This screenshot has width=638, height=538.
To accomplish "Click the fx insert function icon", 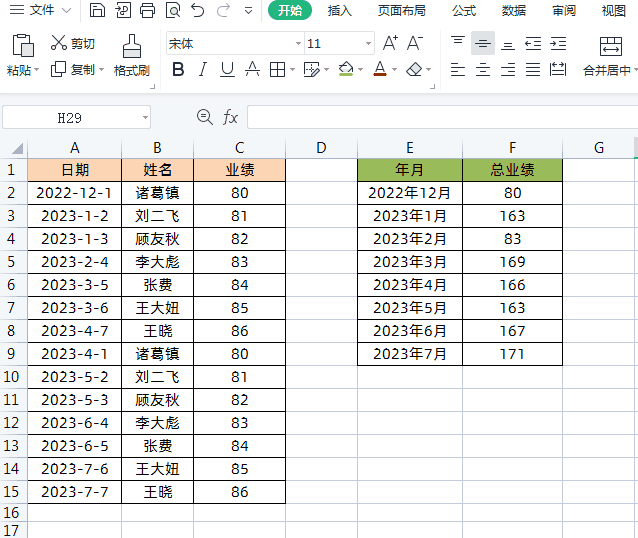I will (x=230, y=117).
